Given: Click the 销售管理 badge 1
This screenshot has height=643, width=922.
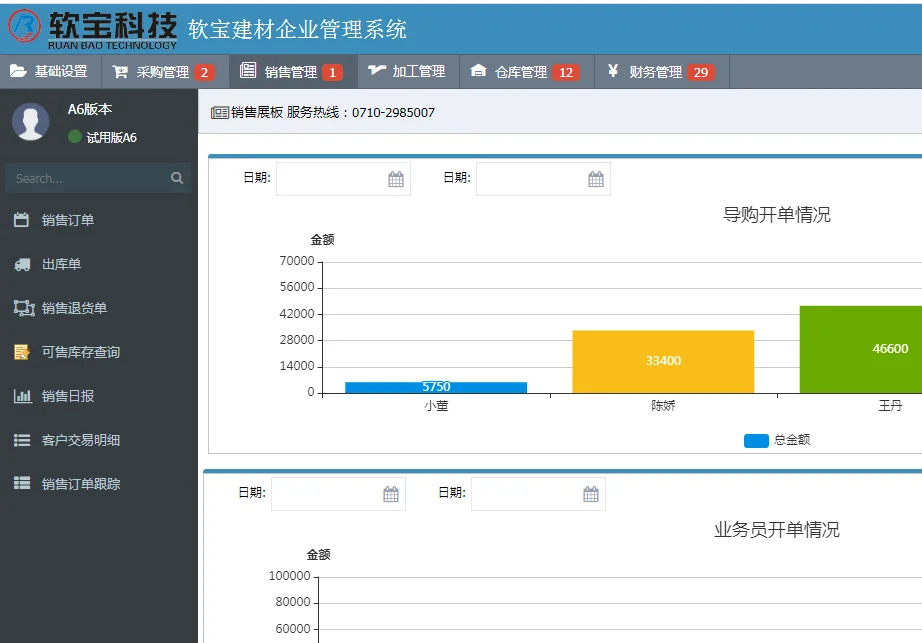Looking at the screenshot, I should (332, 72).
